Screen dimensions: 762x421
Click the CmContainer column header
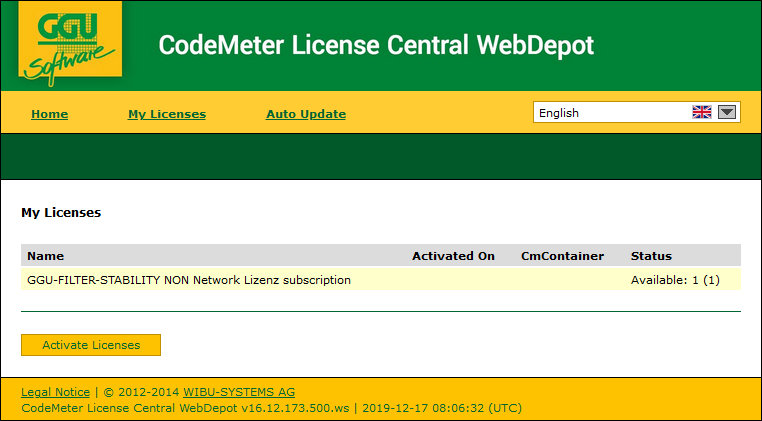point(562,256)
